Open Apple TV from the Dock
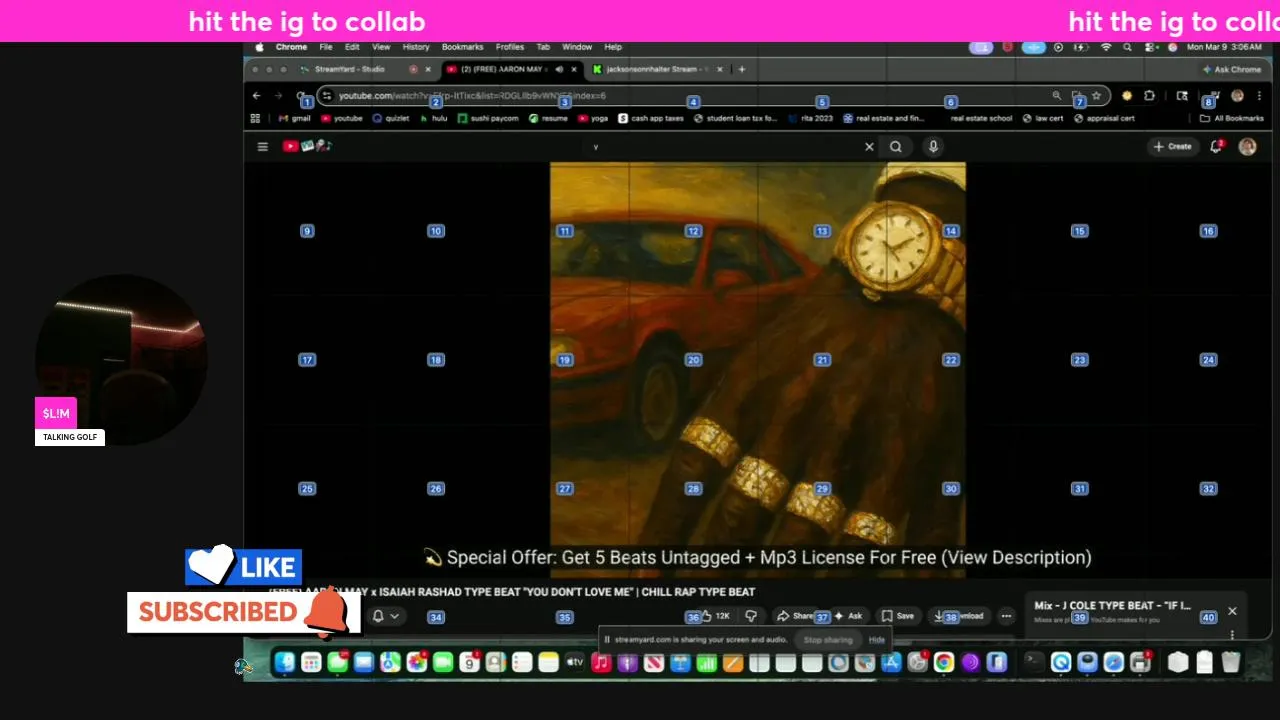The height and width of the screenshot is (720, 1280). [x=575, y=662]
